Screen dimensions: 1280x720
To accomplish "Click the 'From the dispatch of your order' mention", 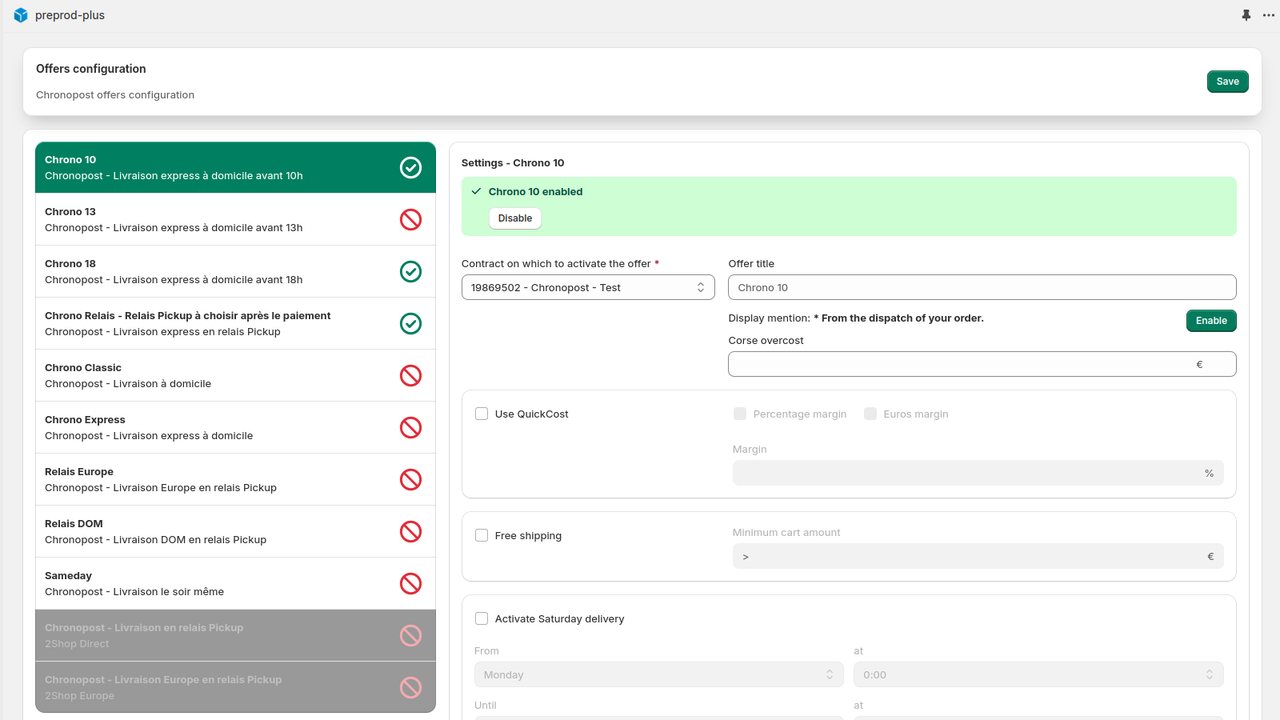I will click(x=899, y=318).
